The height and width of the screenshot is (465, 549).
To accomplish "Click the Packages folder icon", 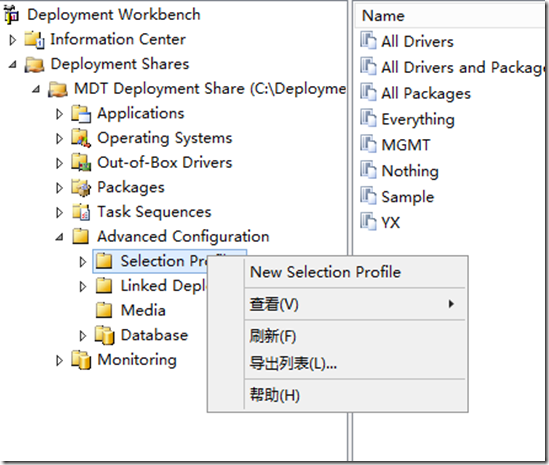I will (81, 188).
